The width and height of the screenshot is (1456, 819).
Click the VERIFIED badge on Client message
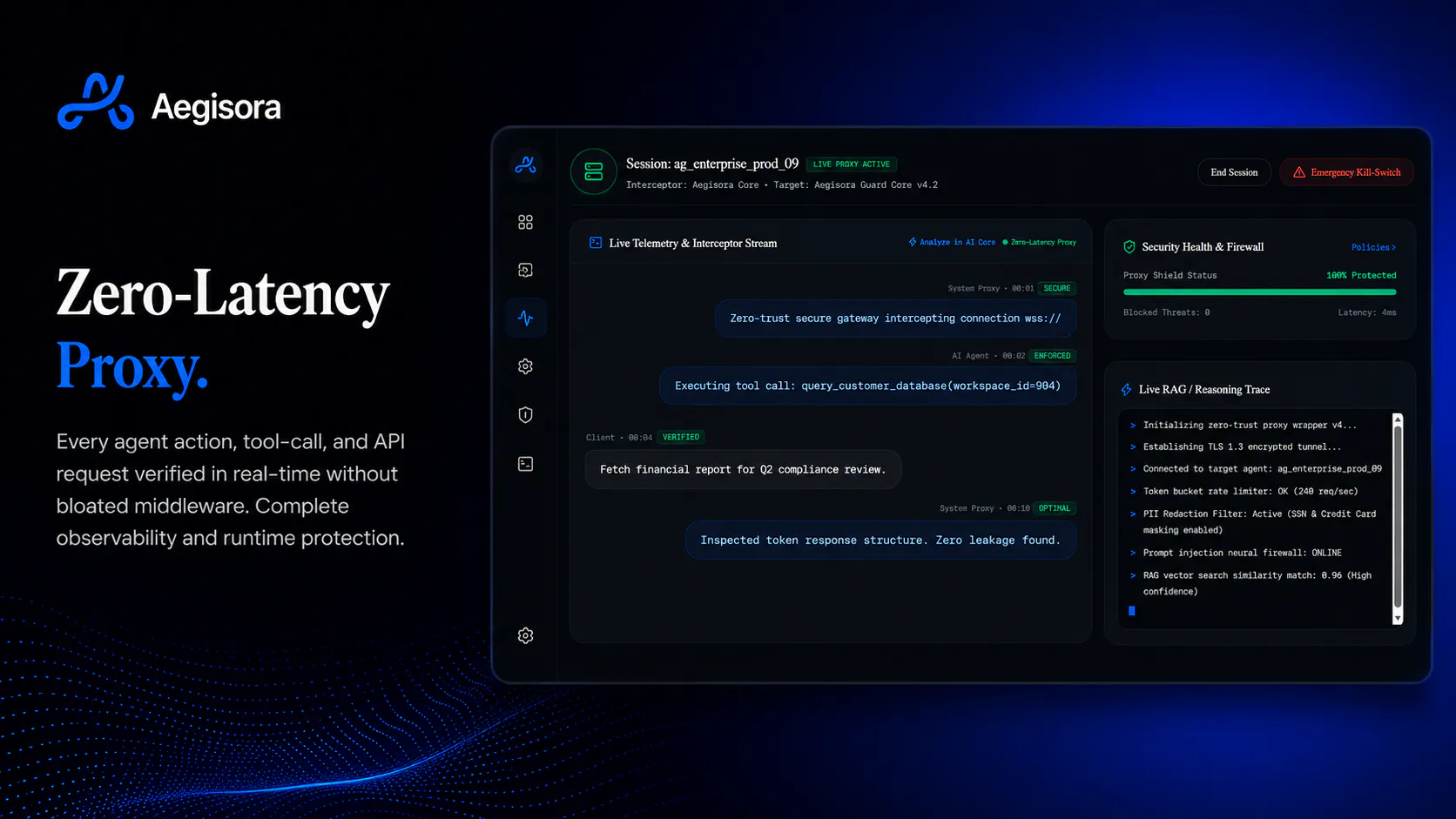[x=681, y=438]
